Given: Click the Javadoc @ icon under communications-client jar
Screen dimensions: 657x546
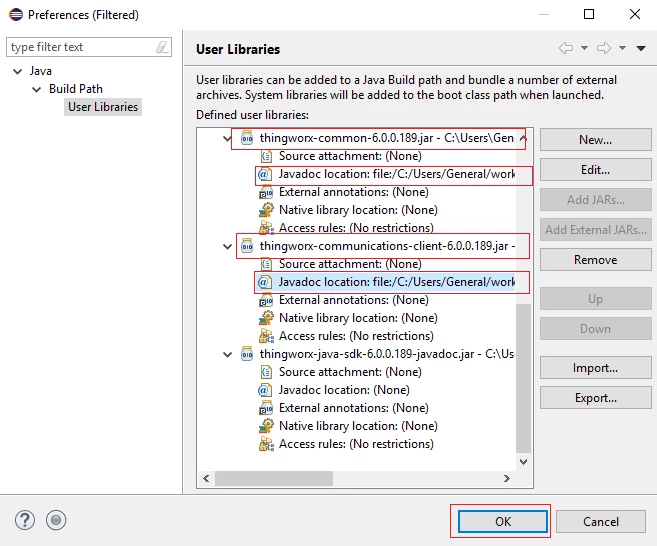Looking at the screenshot, I should pyautogui.click(x=264, y=282).
